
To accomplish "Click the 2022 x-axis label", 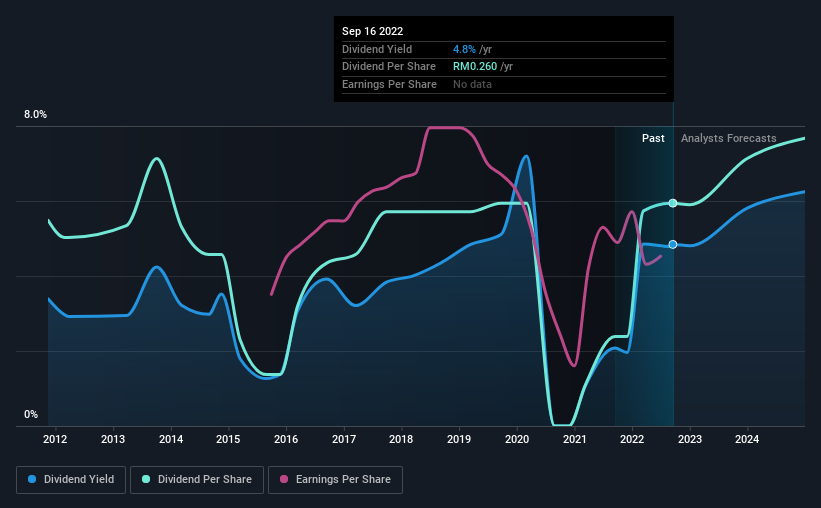I will pyautogui.click(x=632, y=439).
